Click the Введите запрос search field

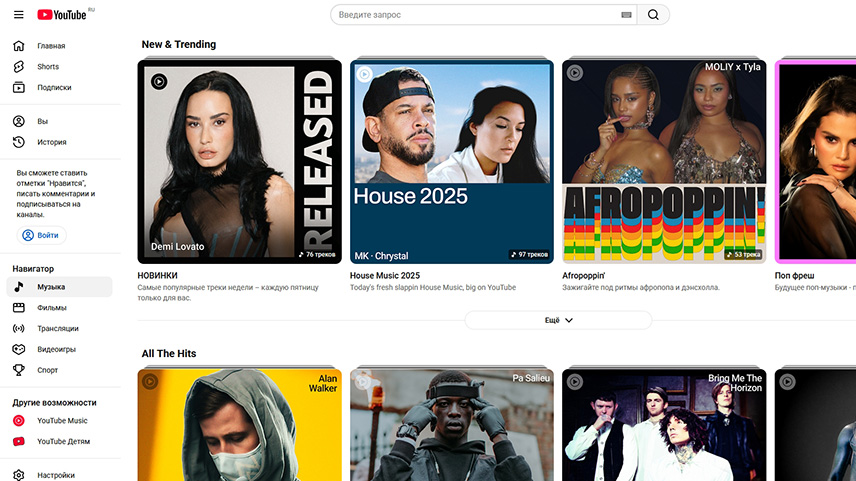pos(475,15)
